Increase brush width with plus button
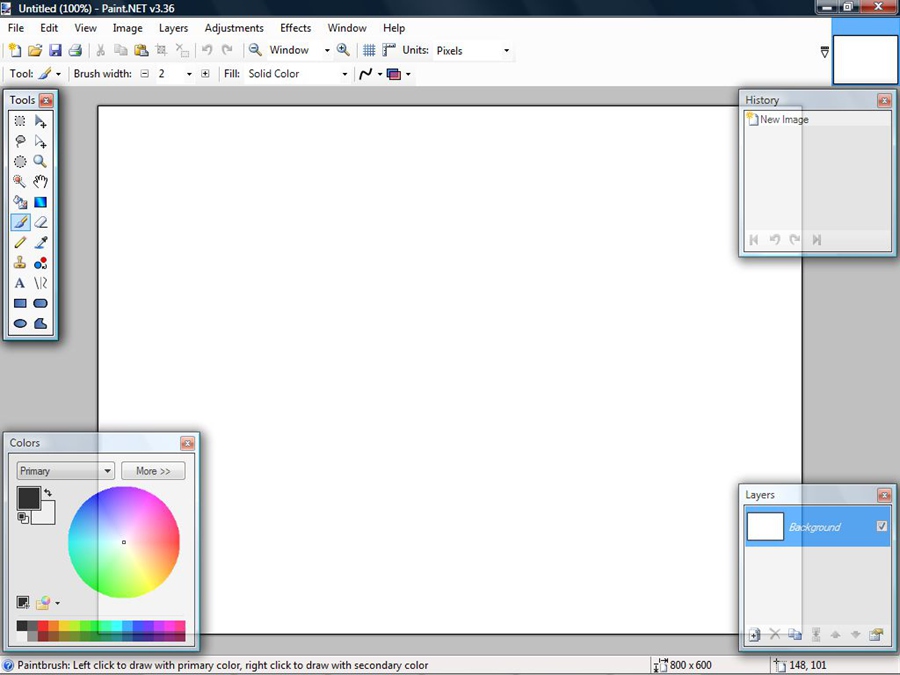The image size is (900, 675). tap(205, 73)
